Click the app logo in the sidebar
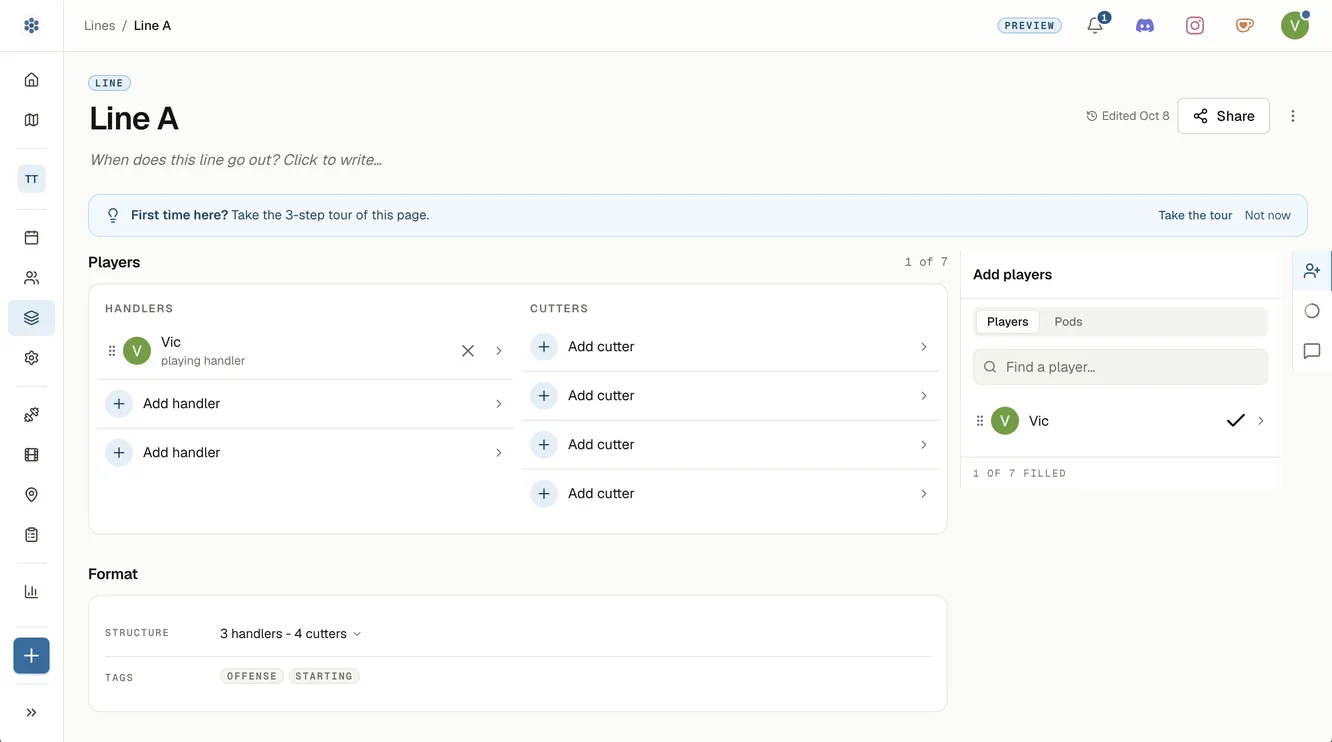The width and height of the screenshot is (1332, 742). point(31,25)
